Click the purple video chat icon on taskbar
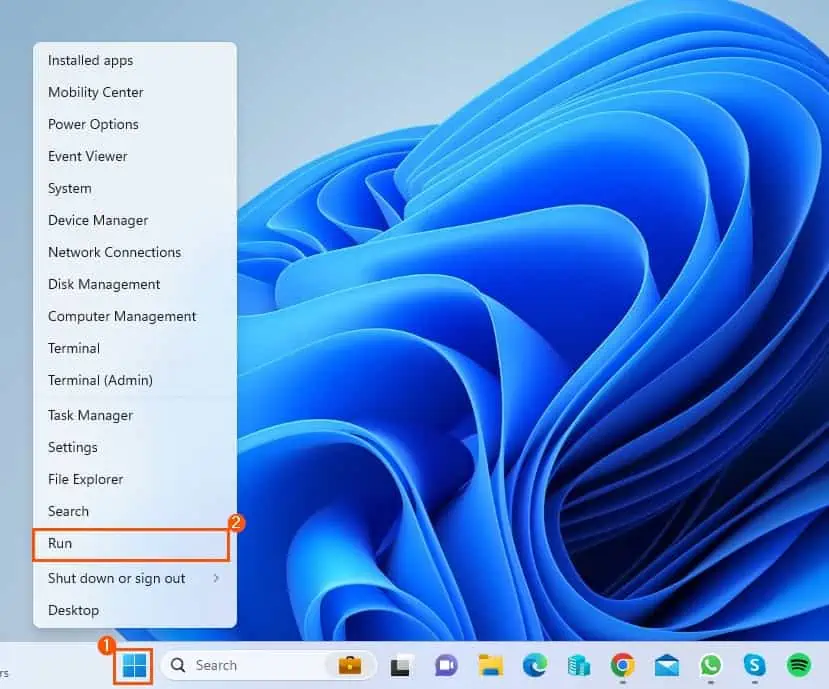Image resolution: width=829 pixels, height=689 pixels. (x=445, y=665)
